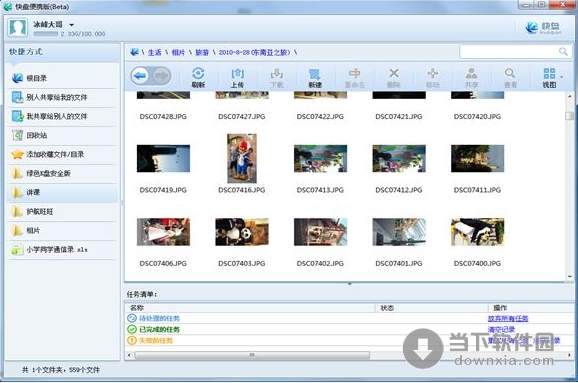The image size is (578, 383).
Task: Click the file name DSC07421.JPG
Action: 399,116
